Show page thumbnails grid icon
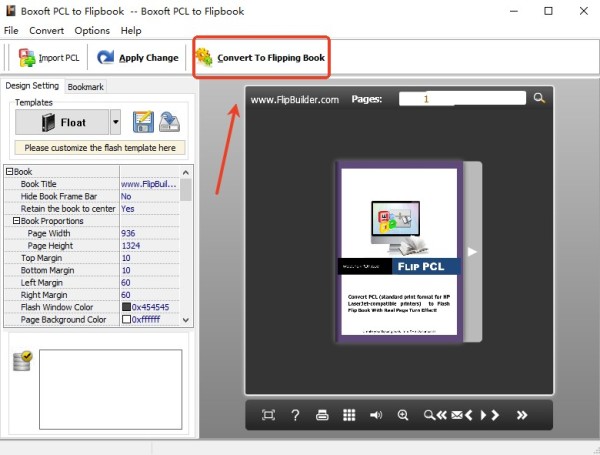This screenshot has width=600, height=455. tap(349, 415)
